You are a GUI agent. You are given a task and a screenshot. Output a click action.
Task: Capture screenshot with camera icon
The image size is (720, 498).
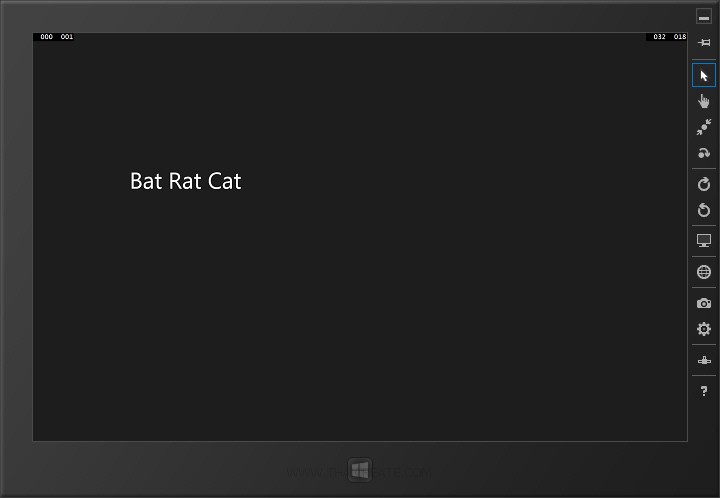click(704, 303)
